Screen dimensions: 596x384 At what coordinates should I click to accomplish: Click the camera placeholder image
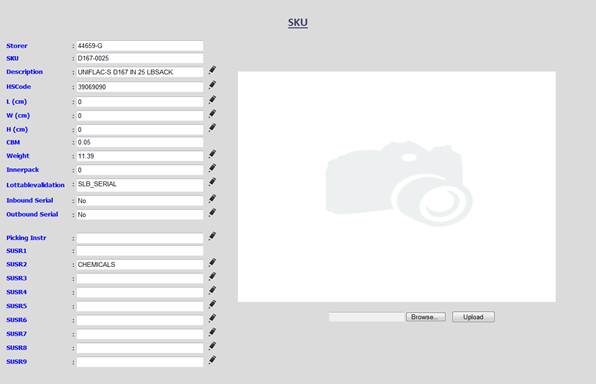pos(397,187)
